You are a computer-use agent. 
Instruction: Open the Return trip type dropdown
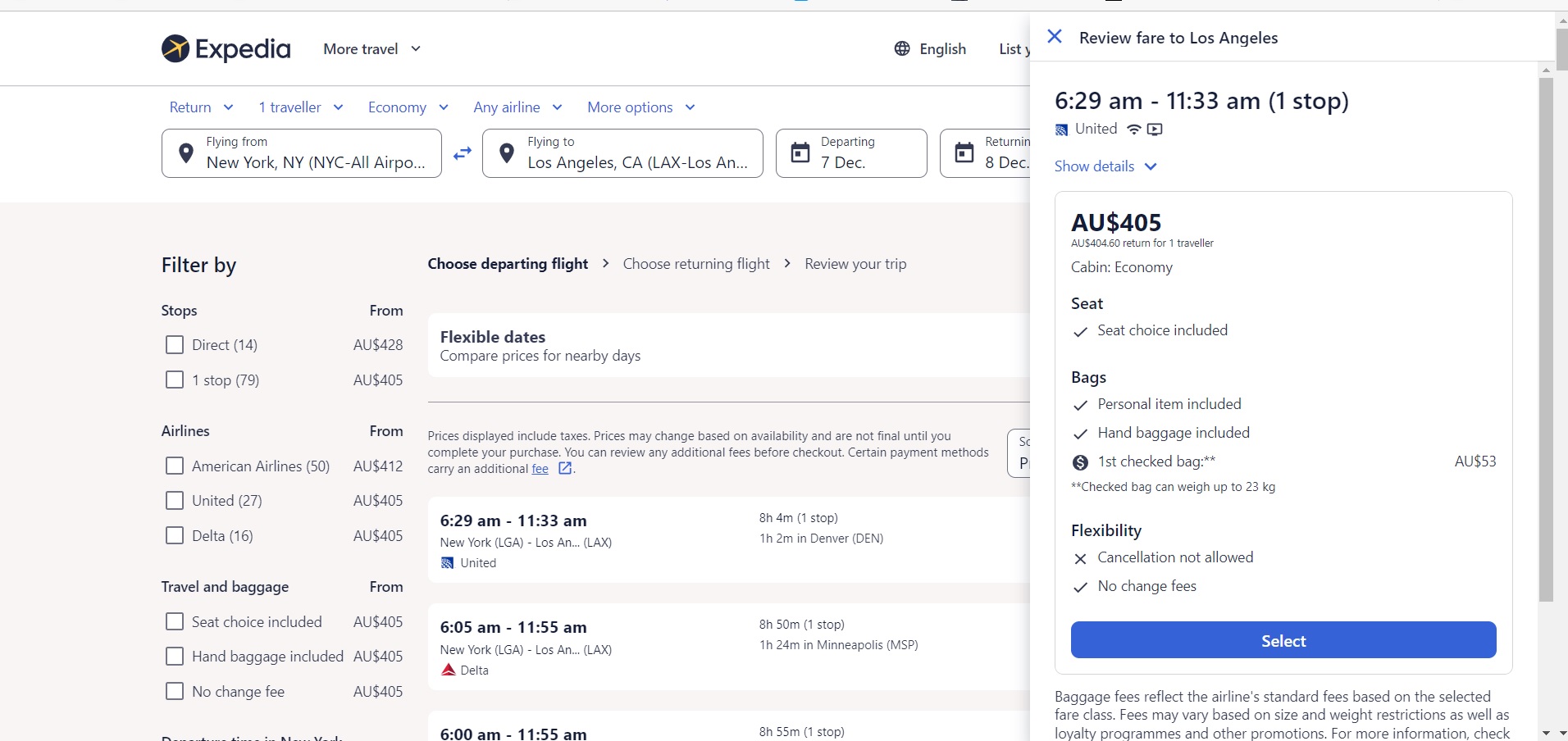click(202, 107)
